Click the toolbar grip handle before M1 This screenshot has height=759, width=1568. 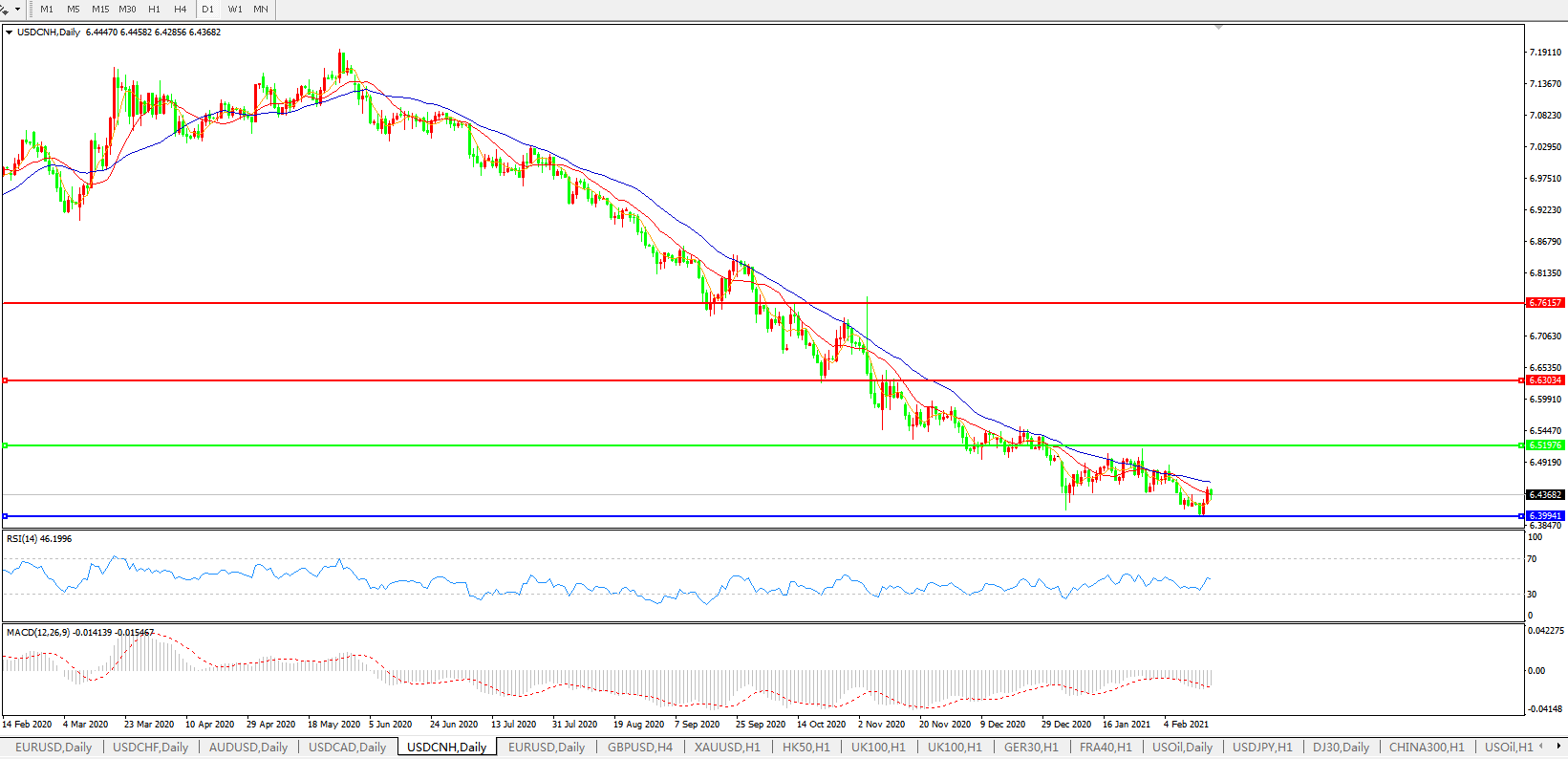(x=31, y=9)
